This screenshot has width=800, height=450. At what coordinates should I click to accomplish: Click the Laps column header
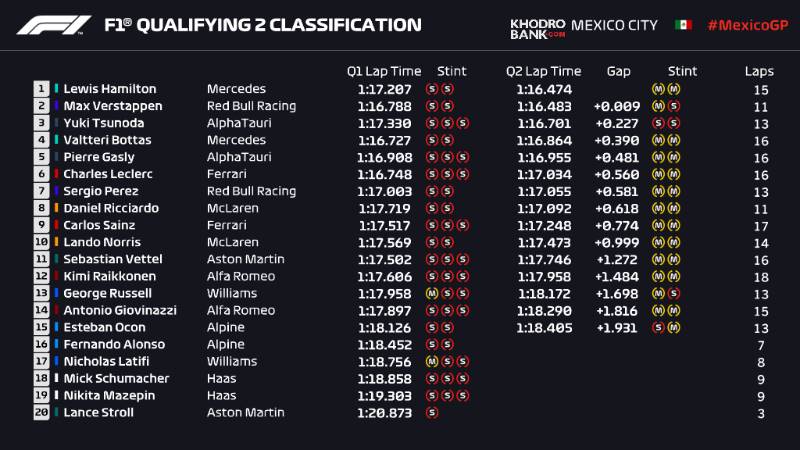759,71
